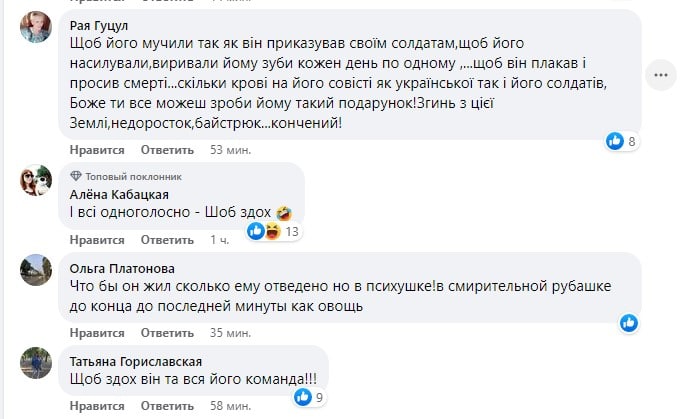Open Ольга Платонова's profile avatar
Screen dimensions: 680x419
(37, 271)
